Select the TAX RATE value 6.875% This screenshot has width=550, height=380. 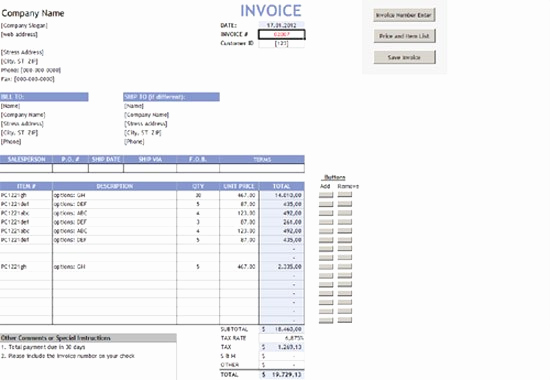tap(282, 338)
